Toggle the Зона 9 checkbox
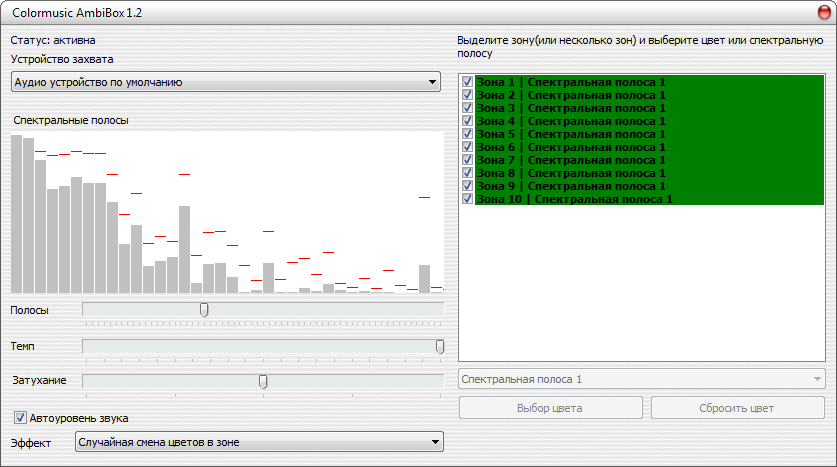The image size is (837, 467). 468,186
